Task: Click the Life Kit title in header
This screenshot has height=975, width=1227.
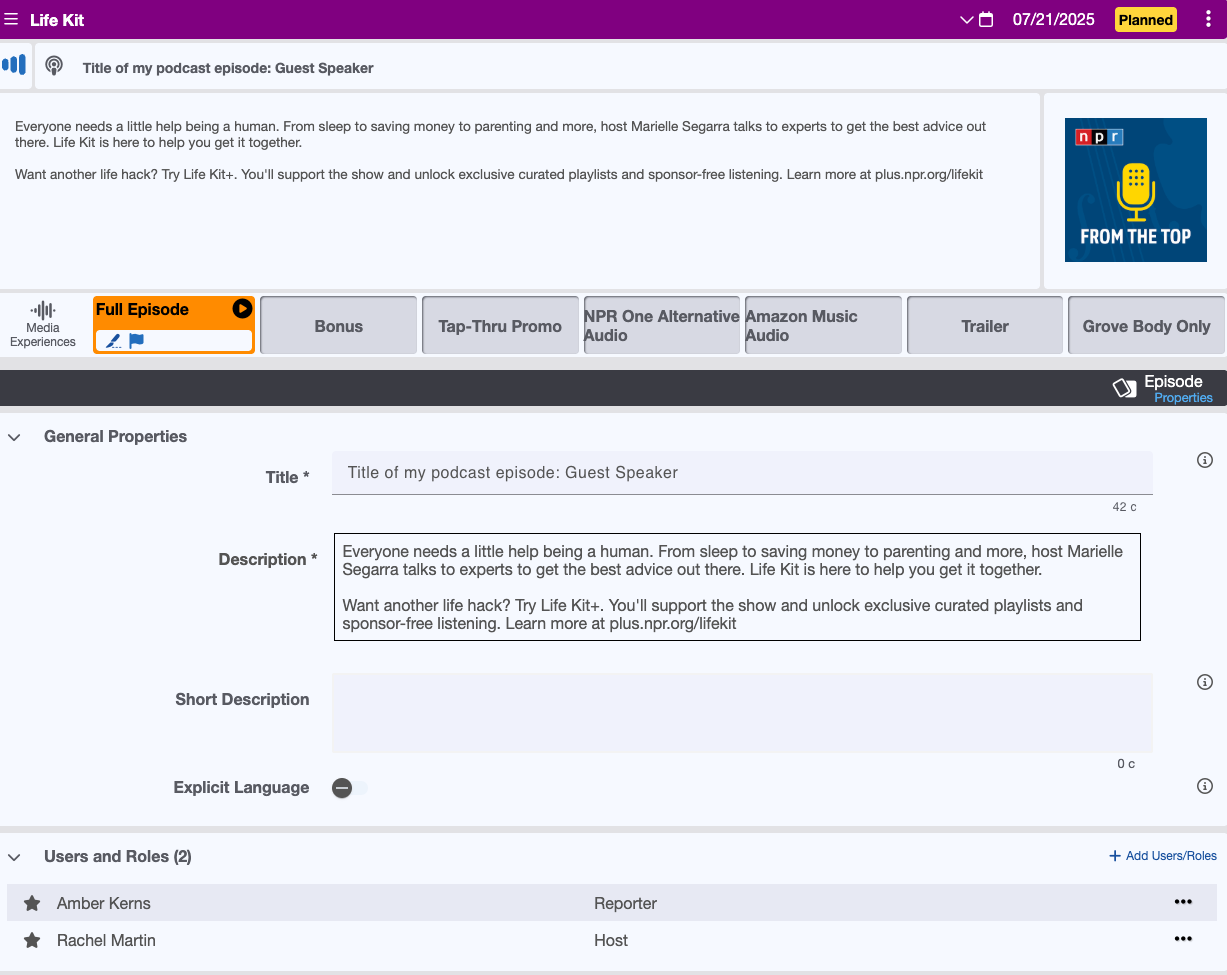Action: tap(57, 20)
